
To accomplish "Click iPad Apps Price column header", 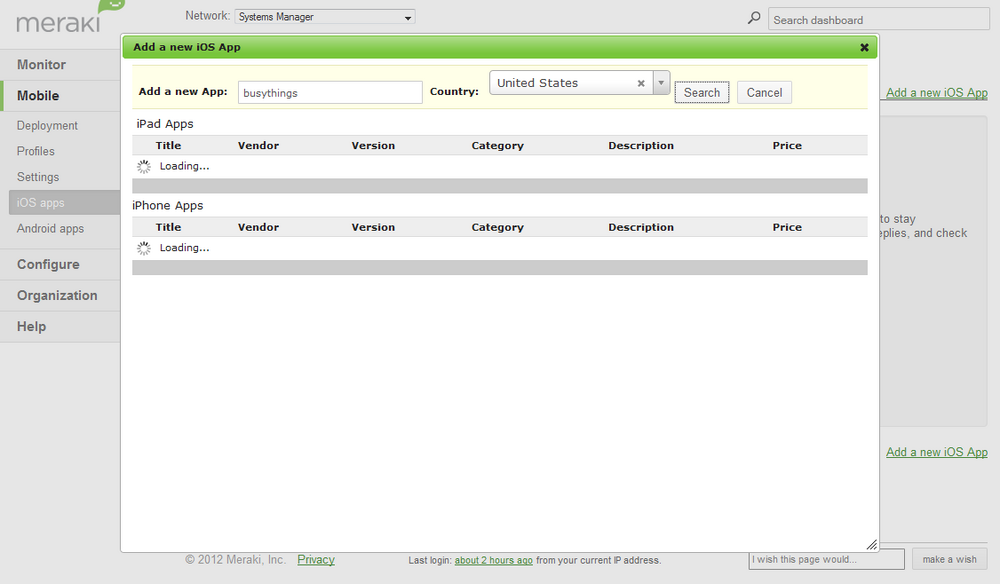I will 787,145.
